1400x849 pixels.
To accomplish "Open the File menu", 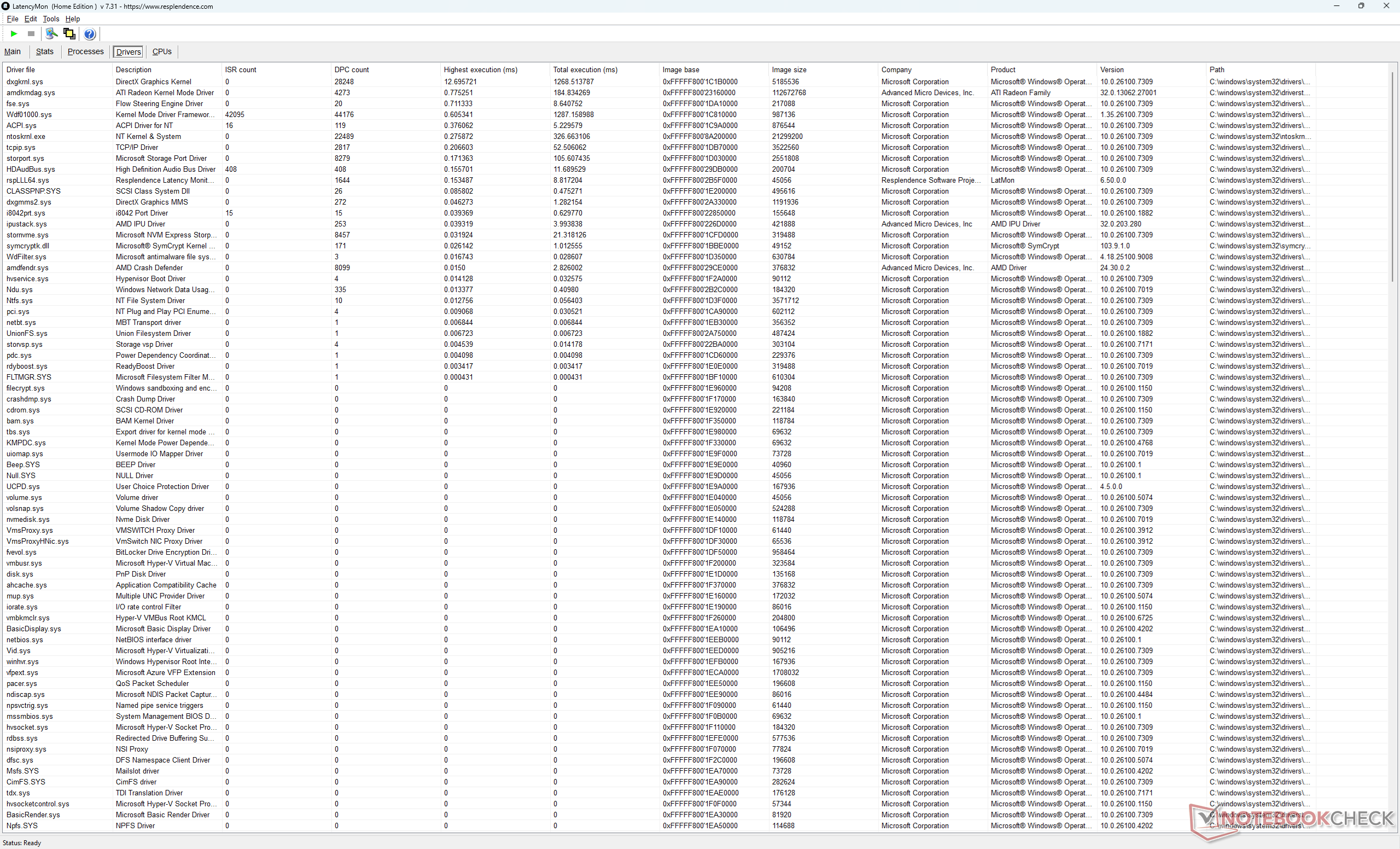I will [13, 19].
